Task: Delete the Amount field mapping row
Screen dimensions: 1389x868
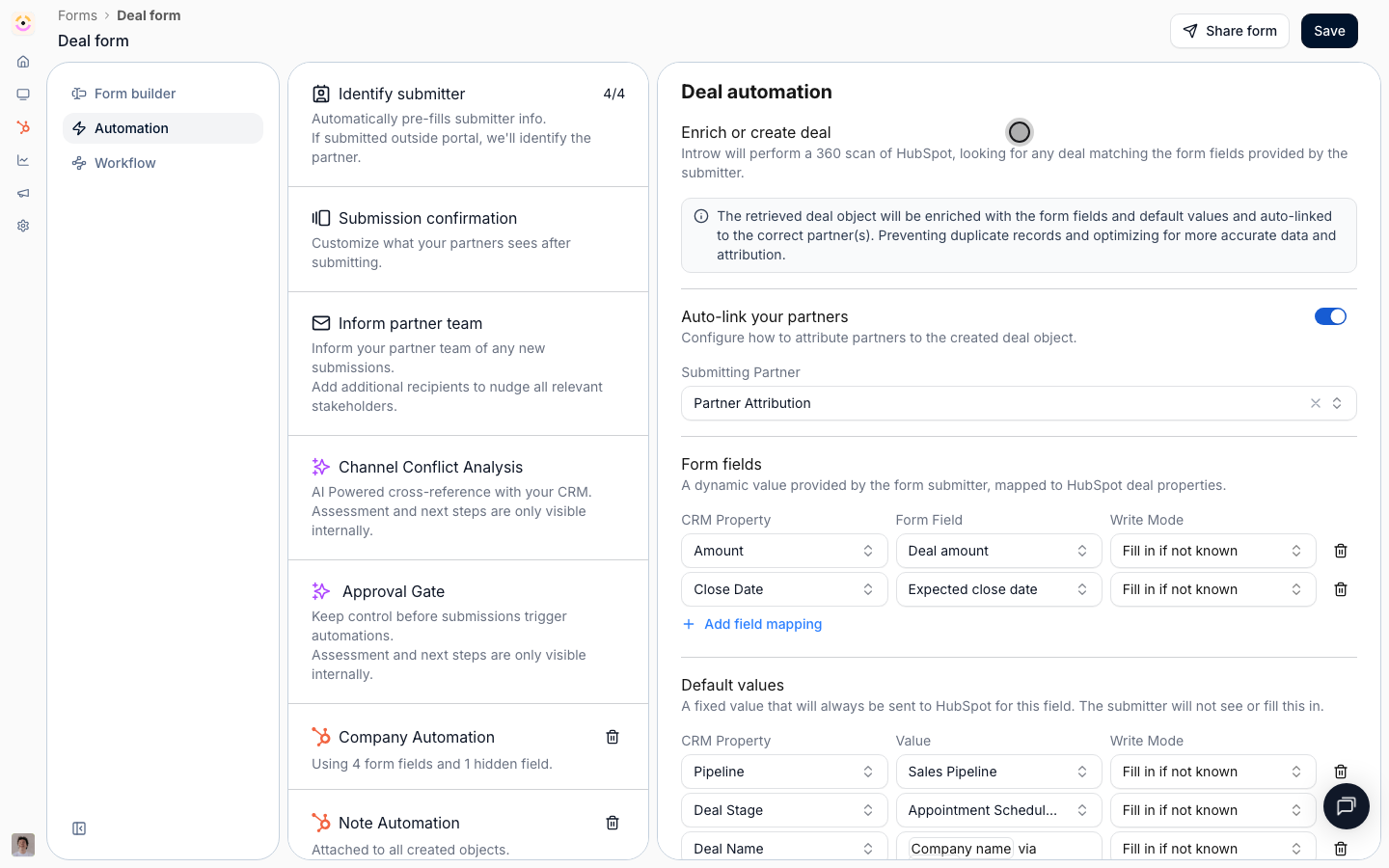Action: point(1341,551)
